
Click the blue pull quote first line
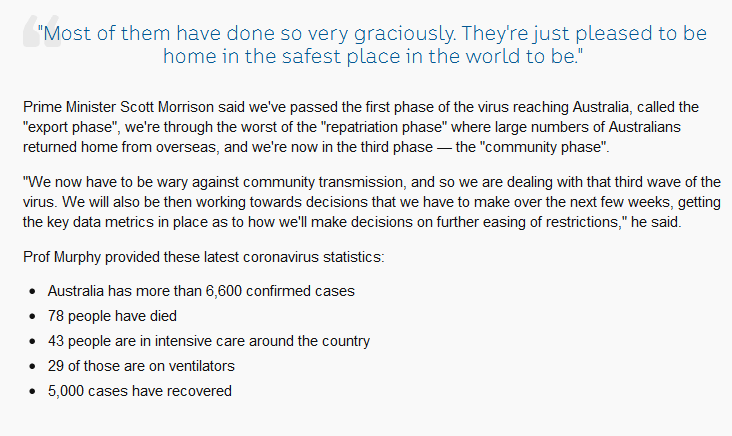[372, 34]
